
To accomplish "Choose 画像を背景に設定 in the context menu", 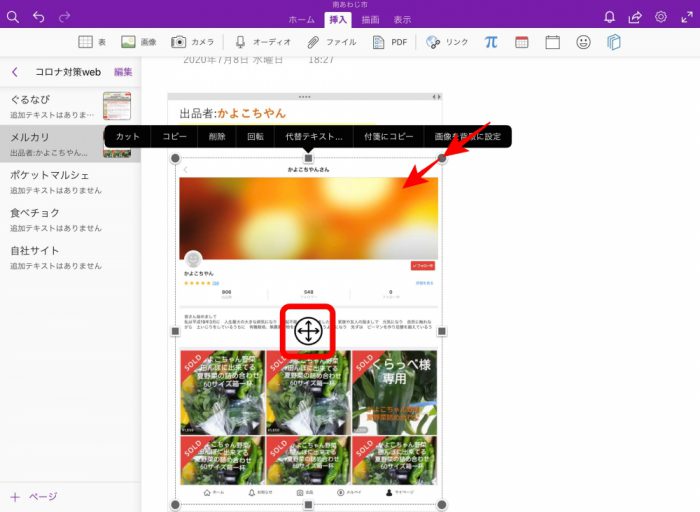I will 467,137.
